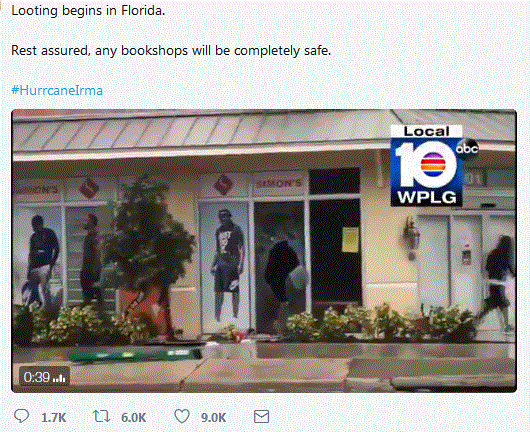The width and height of the screenshot is (530, 432).
Task: Click the 0:39 video duration badge
Action: pyautogui.click(x=44, y=377)
